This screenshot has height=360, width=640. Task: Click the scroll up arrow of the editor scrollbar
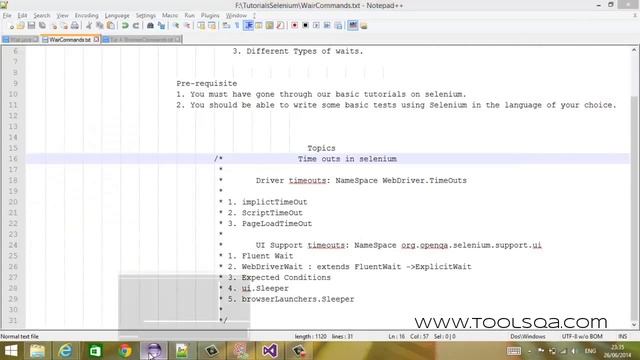pos(634,51)
